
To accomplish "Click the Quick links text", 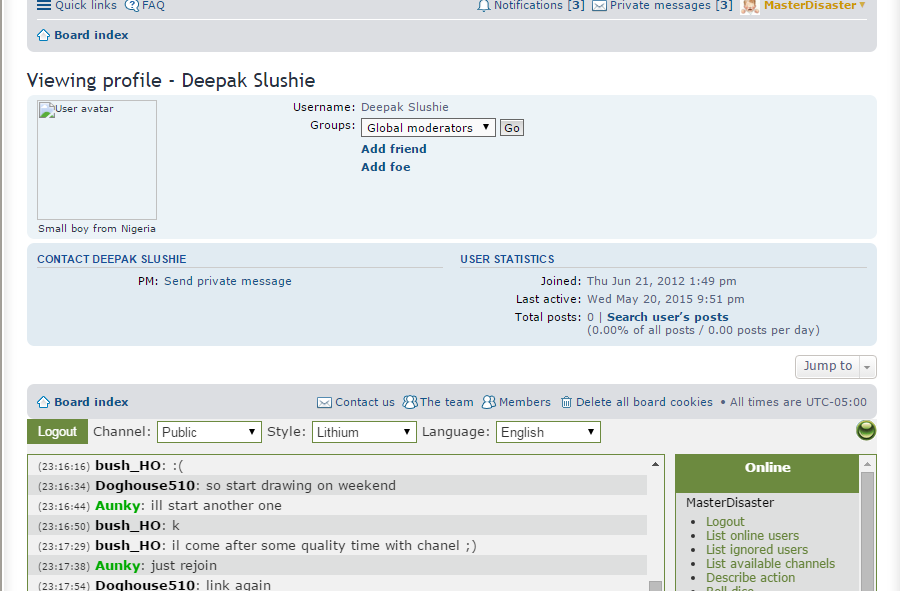I will tap(86, 6).
